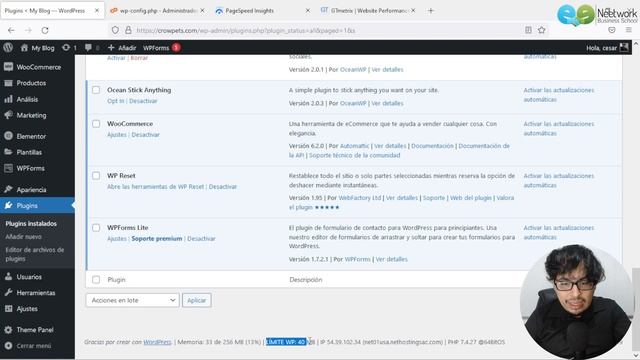
Task: Open Plugins instalados submenu item
Action: (31, 224)
